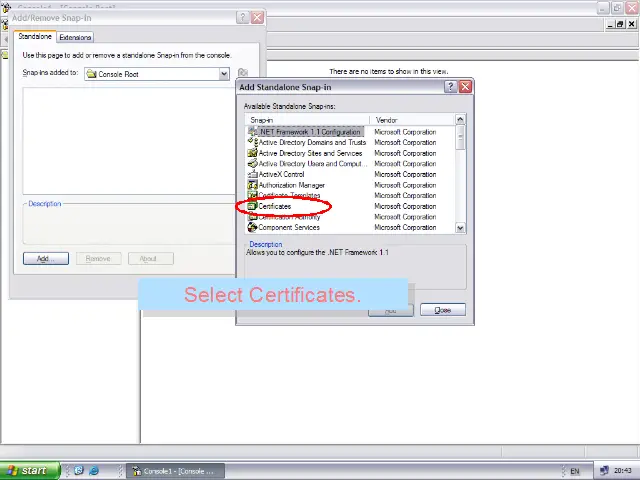The width and height of the screenshot is (640, 480).
Task: Select Active Directory Domains and Trusts entry
Action: tap(313, 142)
